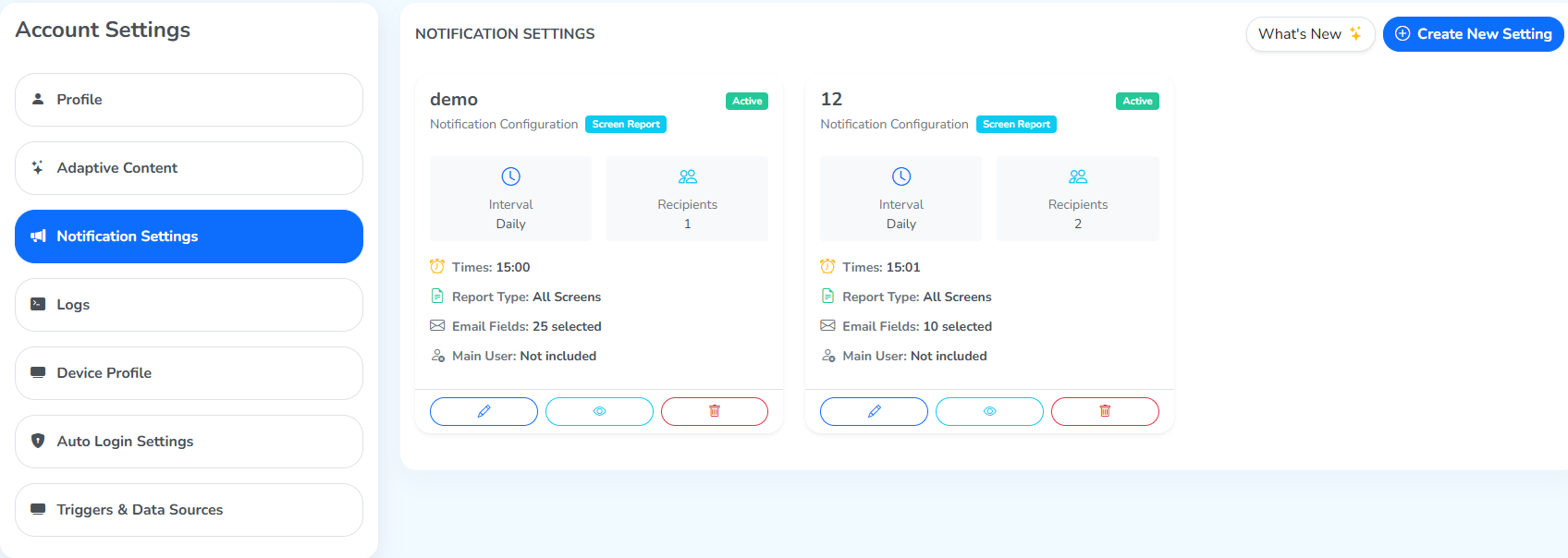Delete notification 12 with trash button

[1105, 411]
